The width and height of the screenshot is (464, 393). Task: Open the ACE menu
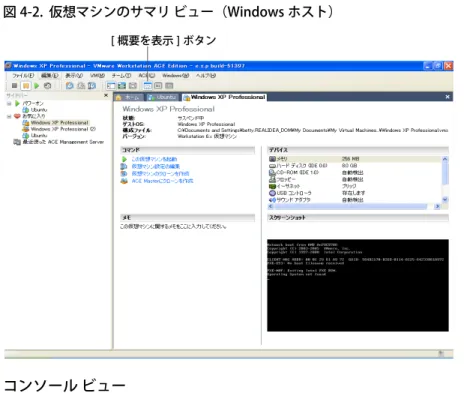click(x=147, y=76)
